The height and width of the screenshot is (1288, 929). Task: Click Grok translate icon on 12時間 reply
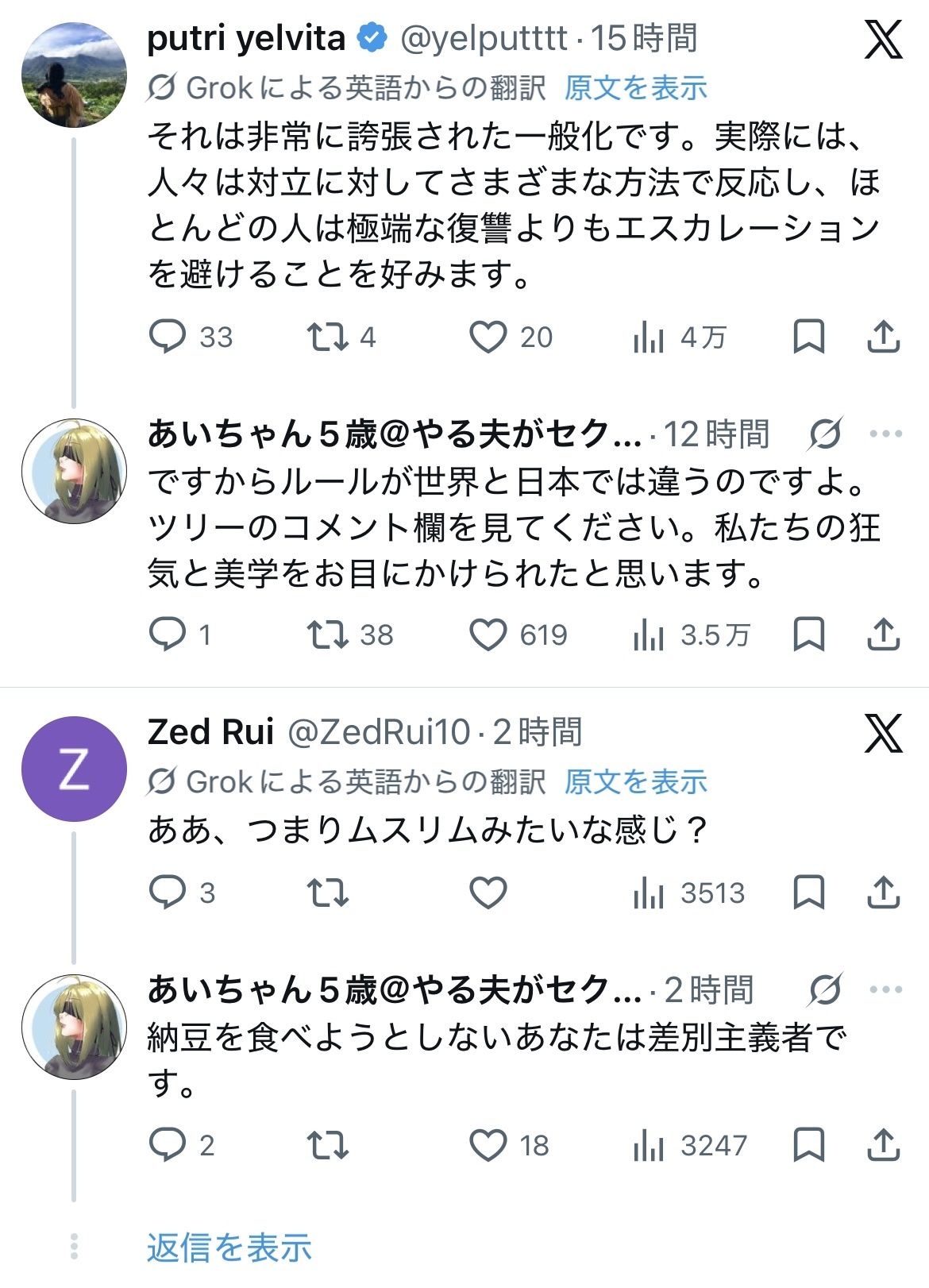[826, 434]
